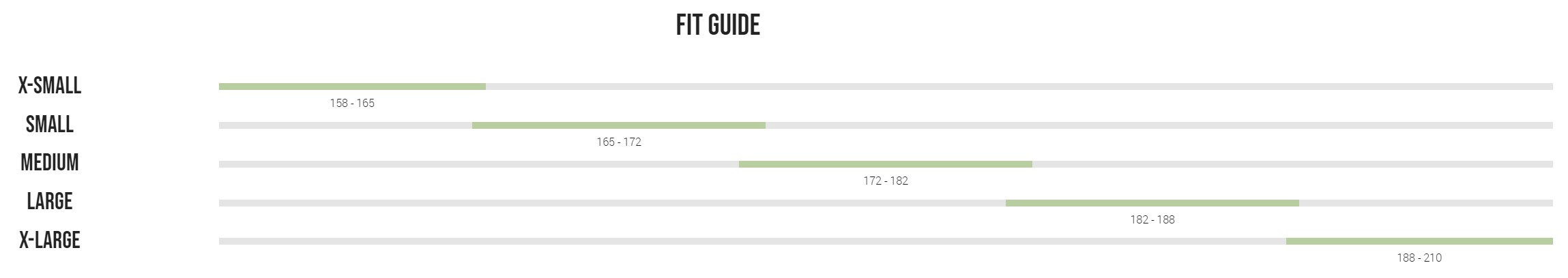
Task: Click the green X-Large range bar
Action: tap(1419, 241)
